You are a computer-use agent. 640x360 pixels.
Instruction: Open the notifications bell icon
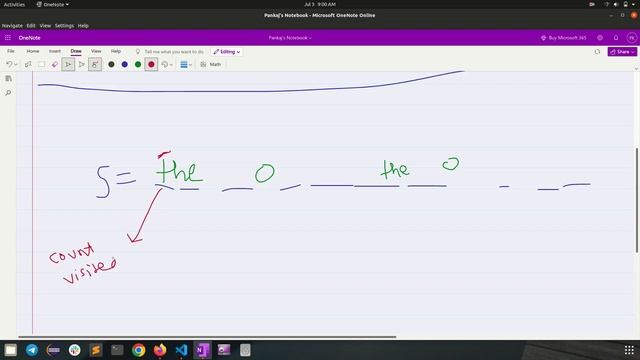[x=616, y=38]
